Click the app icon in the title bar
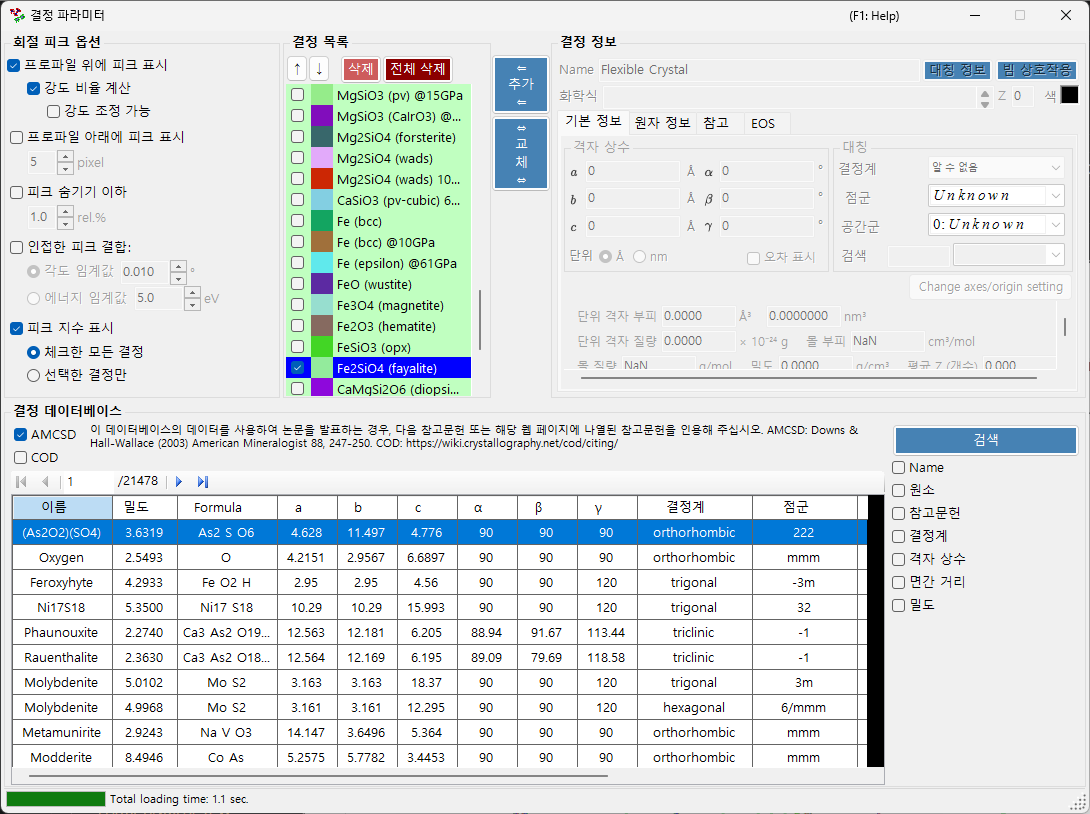Viewport: 1090px width, 814px height. (17, 15)
